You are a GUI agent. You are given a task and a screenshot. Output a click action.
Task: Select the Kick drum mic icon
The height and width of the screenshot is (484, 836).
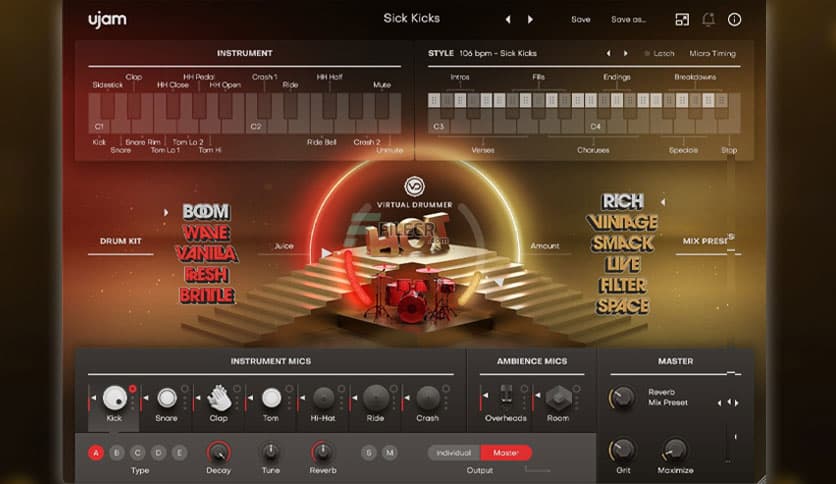click(115, 398)
